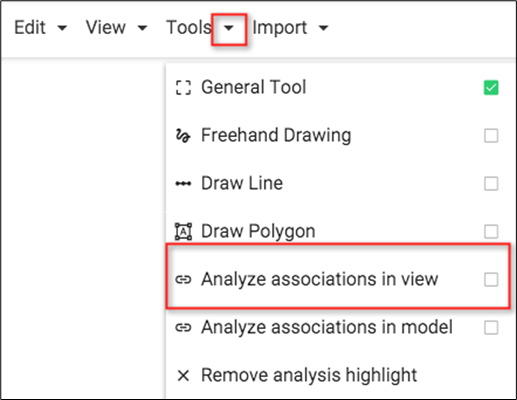Tick the Draw Line checkbox

491,183
